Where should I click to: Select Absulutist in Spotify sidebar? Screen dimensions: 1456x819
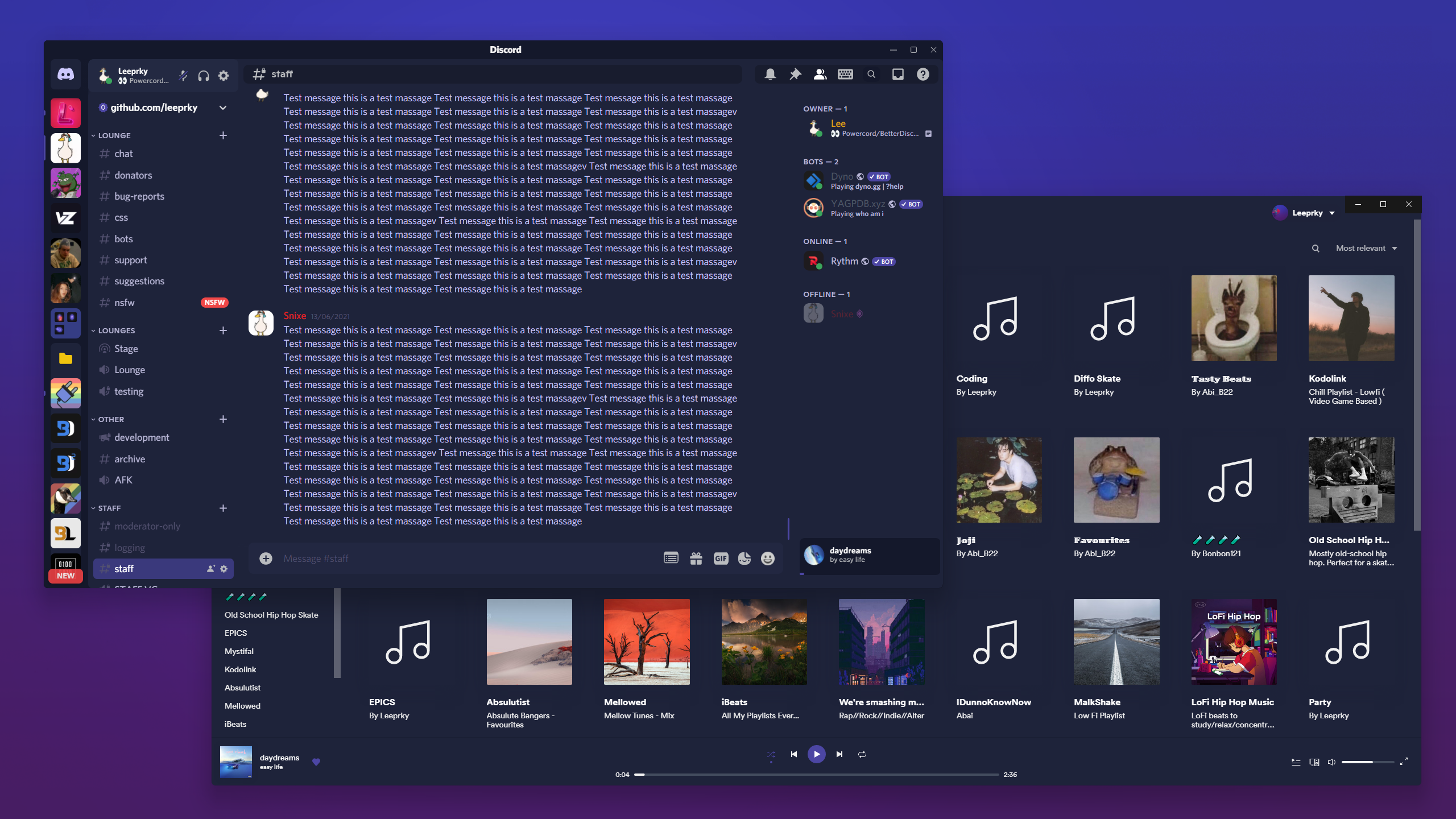[242, 688]
